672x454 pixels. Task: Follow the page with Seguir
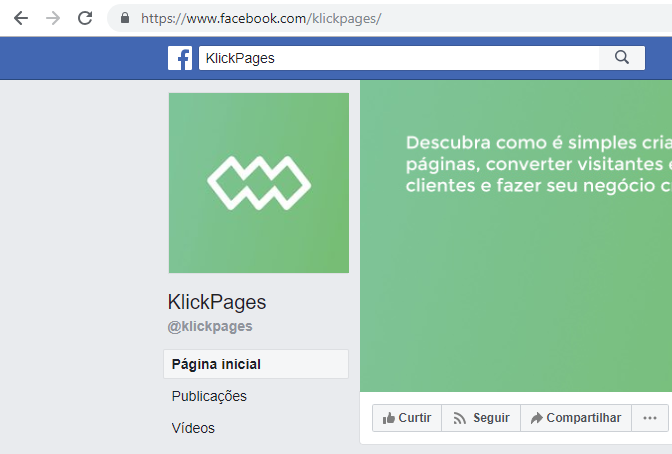(x=481, y=418)
